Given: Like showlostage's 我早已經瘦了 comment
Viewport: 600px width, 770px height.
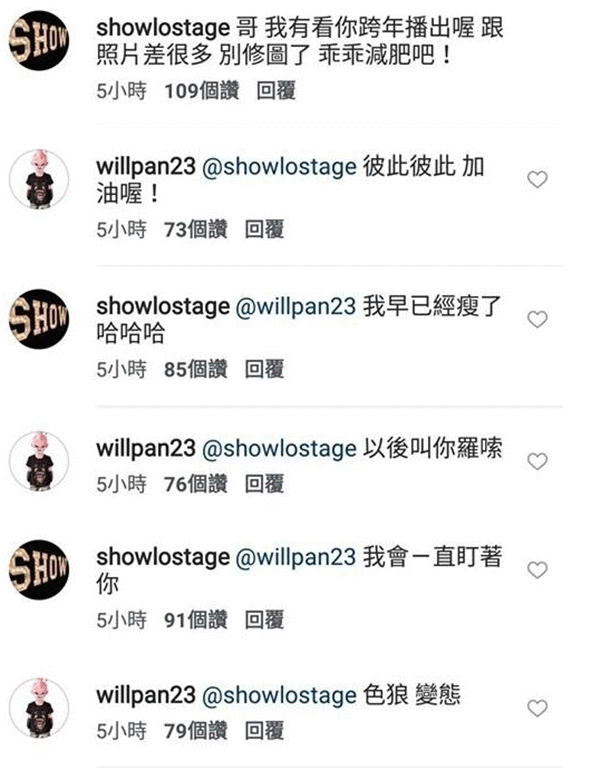Looking at the screenshot, I should tap(537, 319).
